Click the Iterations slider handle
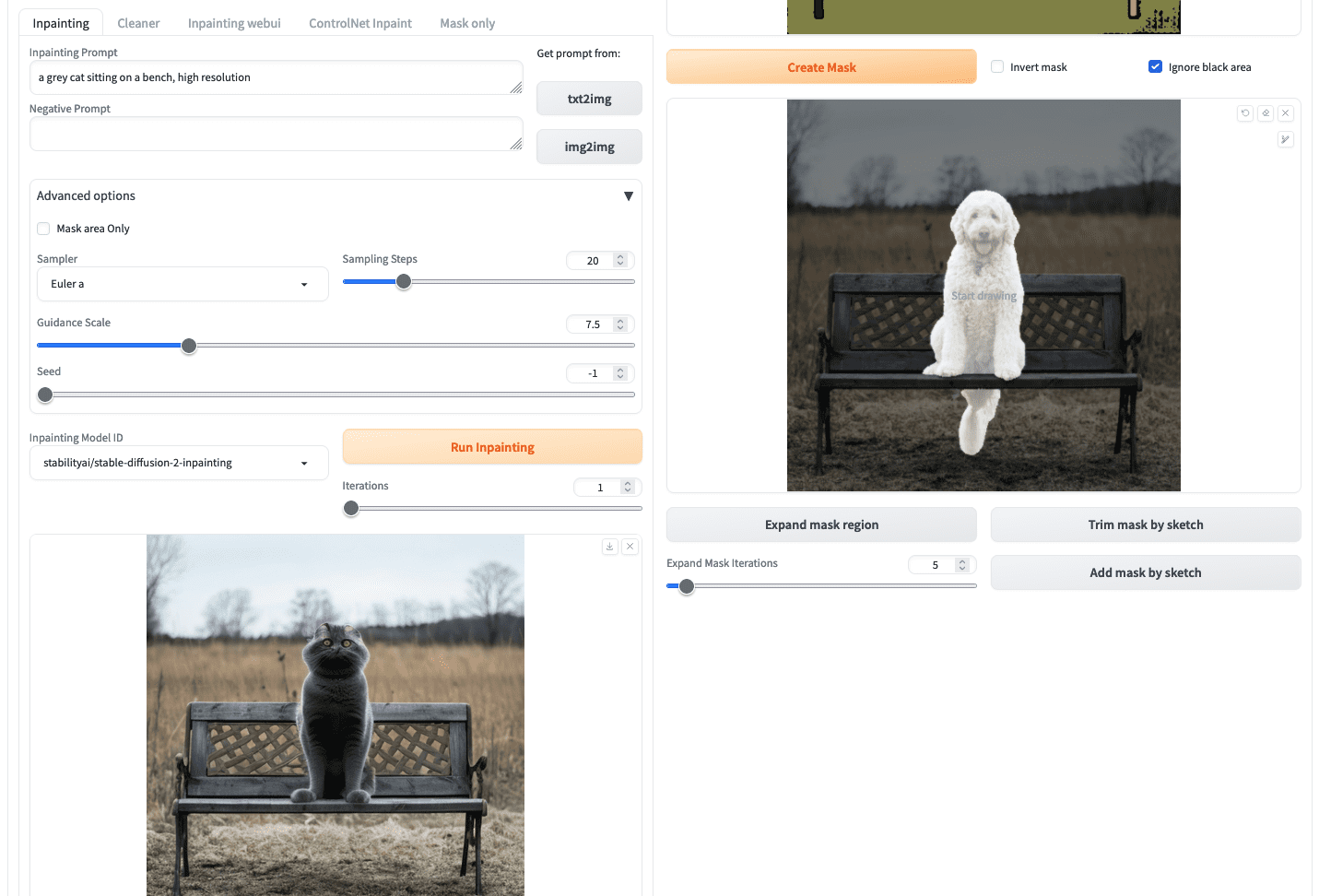Viewport: 1319px width, 896px height. tap(351, 508)
